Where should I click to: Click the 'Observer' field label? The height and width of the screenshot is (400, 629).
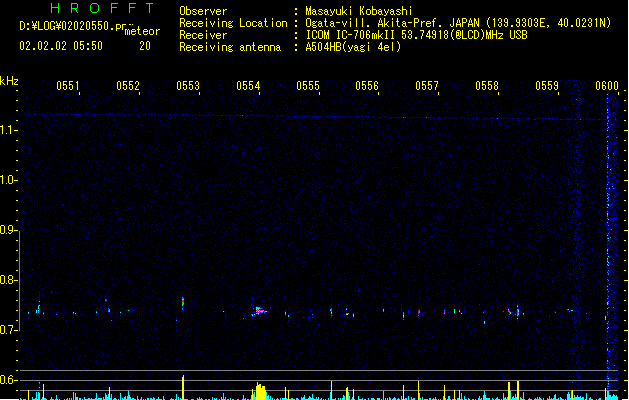pos(203,11)
